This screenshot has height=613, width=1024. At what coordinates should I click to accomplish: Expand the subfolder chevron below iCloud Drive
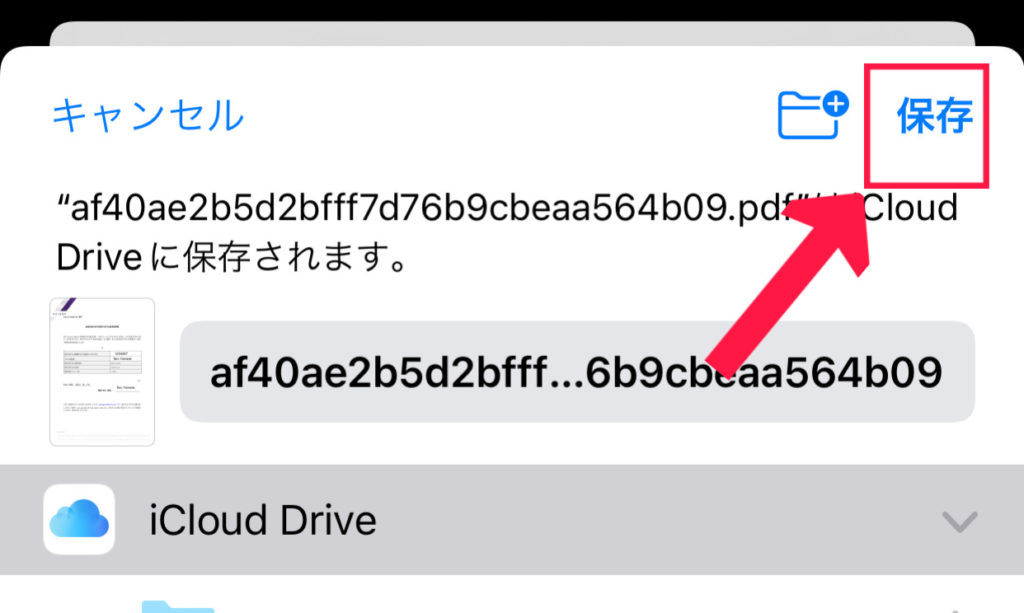[959, 610]
